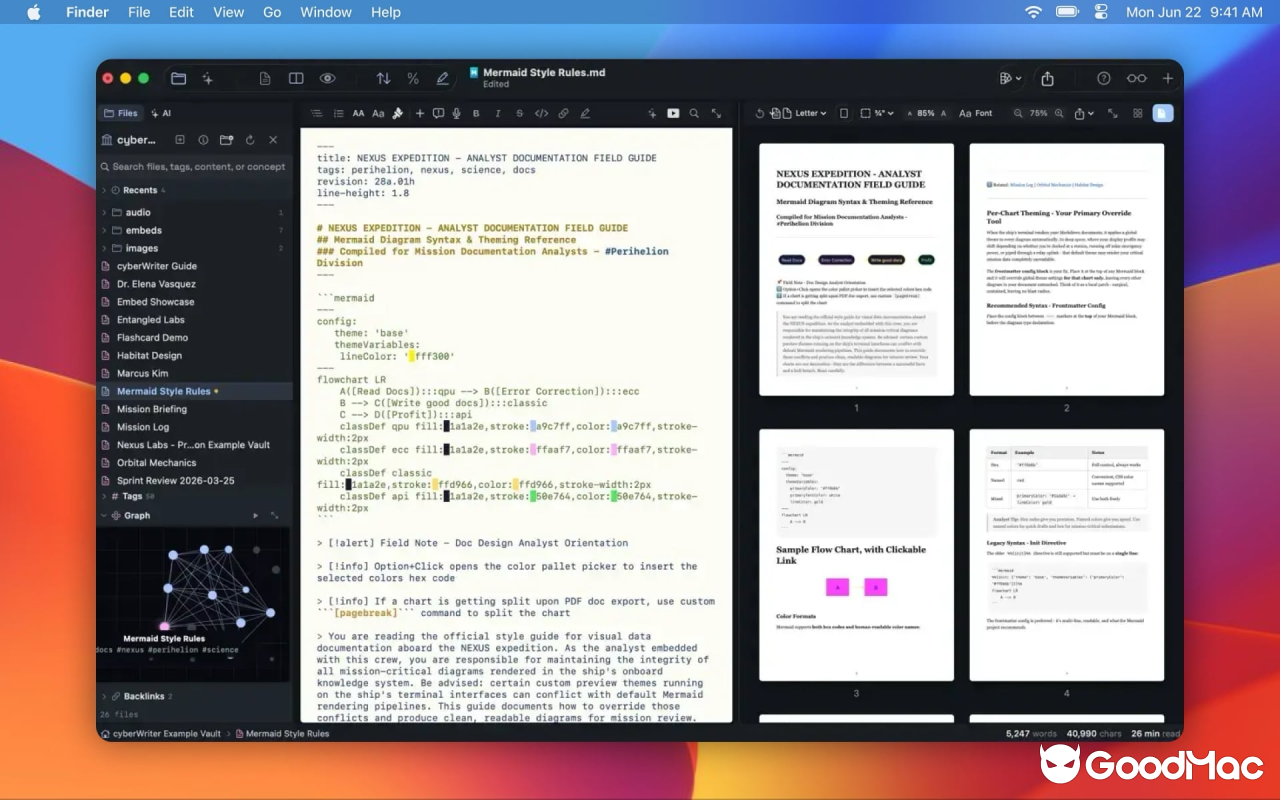Viewport: 1280px width, 800px height.
Task: Select the page 3 preview thumbnail
Action: pyautogui.click(x=856, y=556)
